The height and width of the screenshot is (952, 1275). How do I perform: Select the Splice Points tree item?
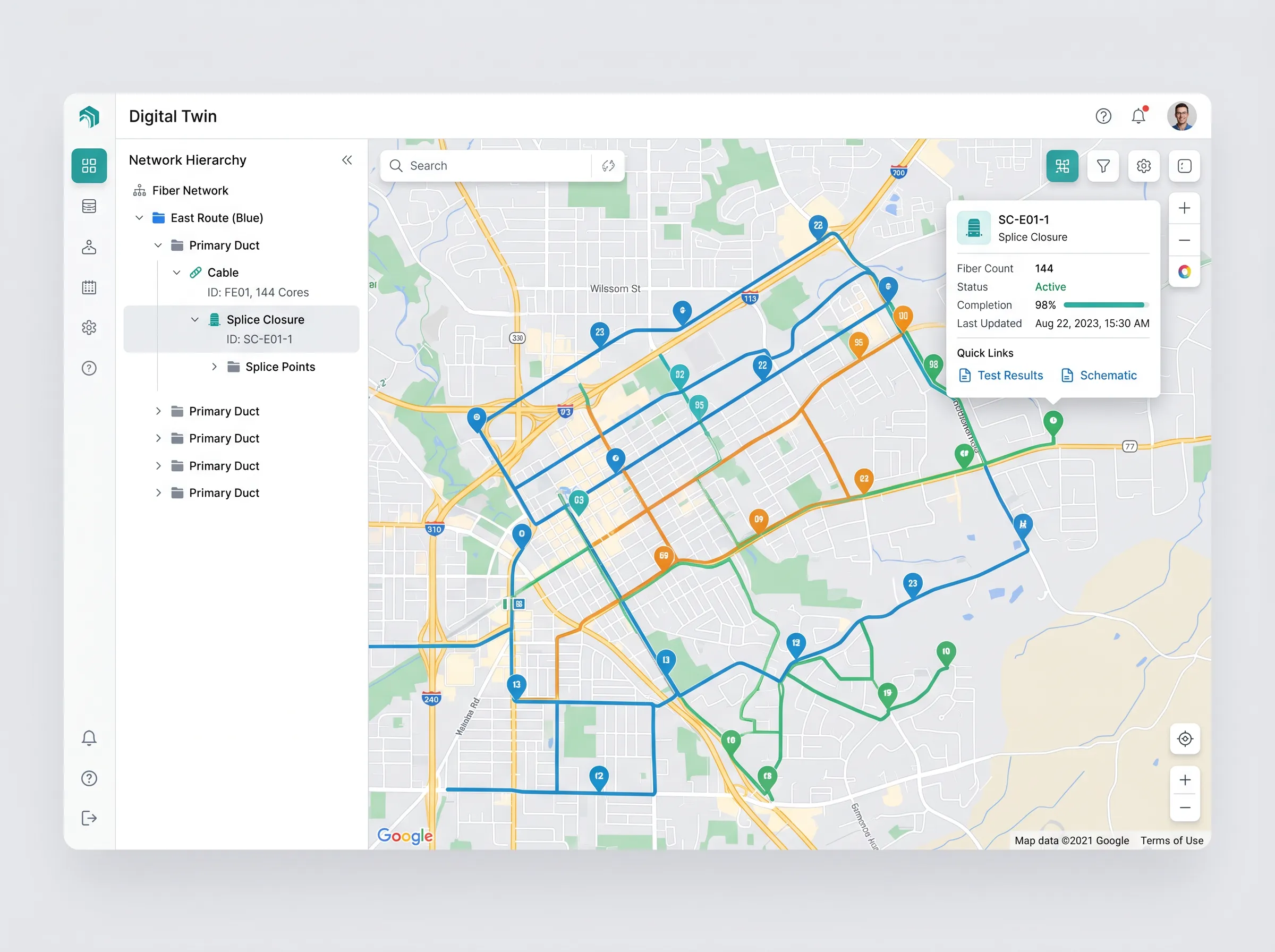tap(271, 367)
